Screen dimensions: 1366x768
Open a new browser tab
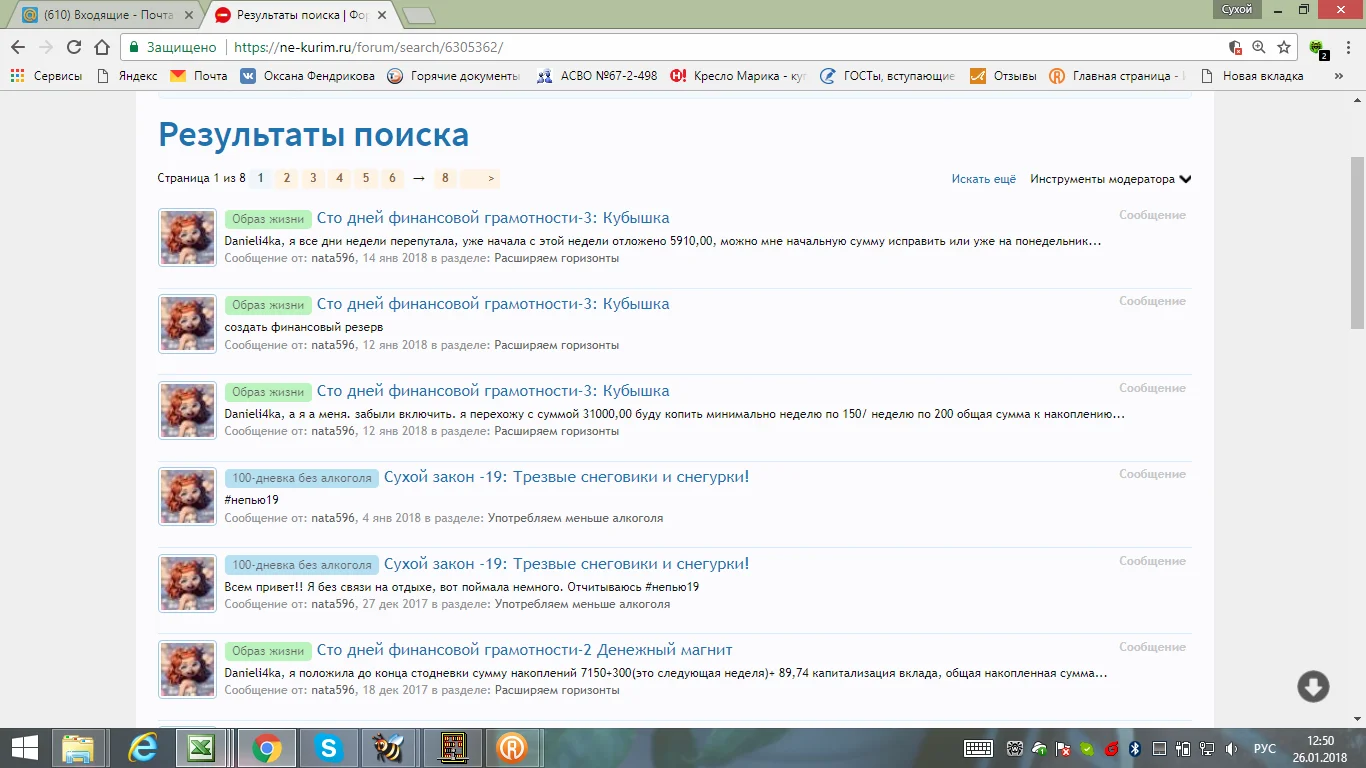click(x=419, y=15)
